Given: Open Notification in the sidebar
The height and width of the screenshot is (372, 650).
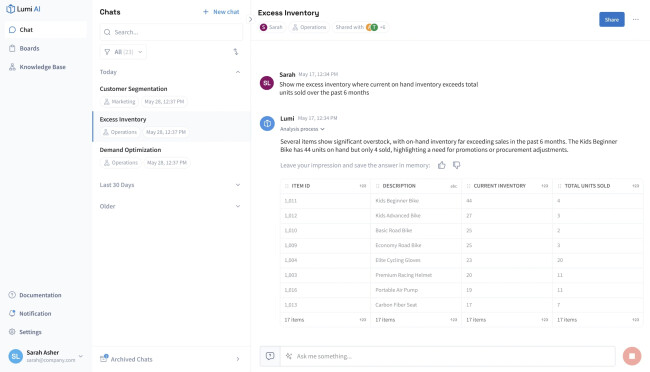Looking at the screenshot, I should (x=30, y=314).
